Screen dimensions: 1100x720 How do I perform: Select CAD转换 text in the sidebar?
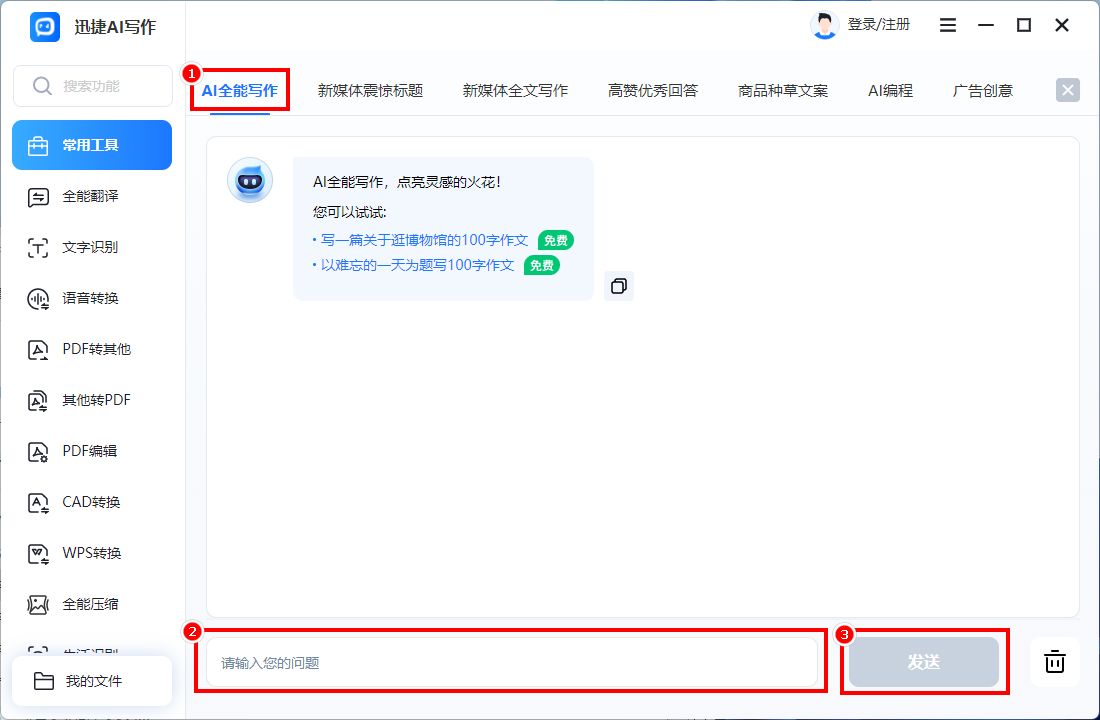click(x=92, y=502)
